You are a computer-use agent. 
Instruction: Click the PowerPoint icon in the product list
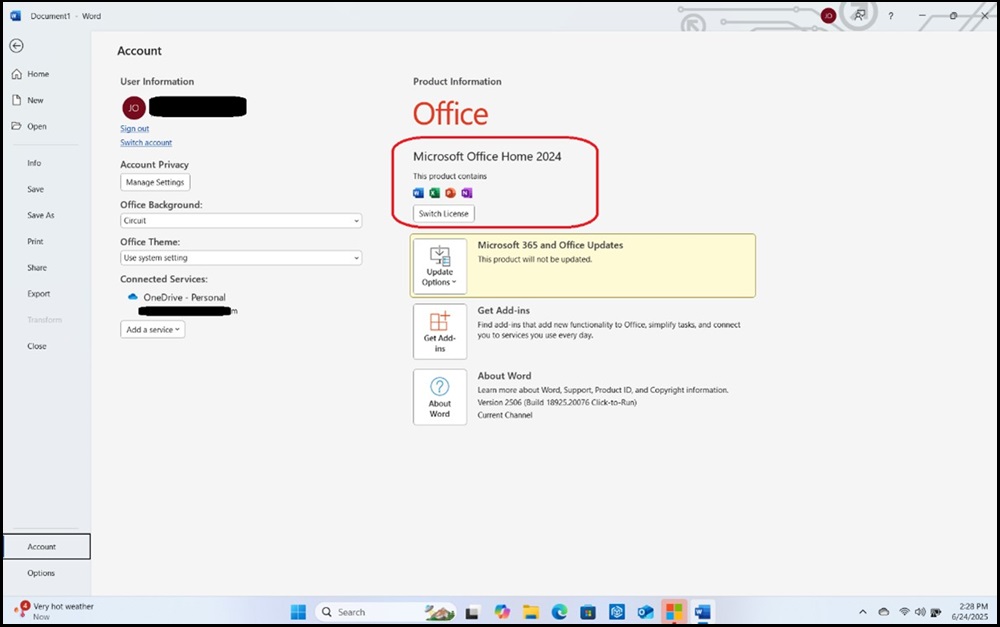tap(450, 193)
